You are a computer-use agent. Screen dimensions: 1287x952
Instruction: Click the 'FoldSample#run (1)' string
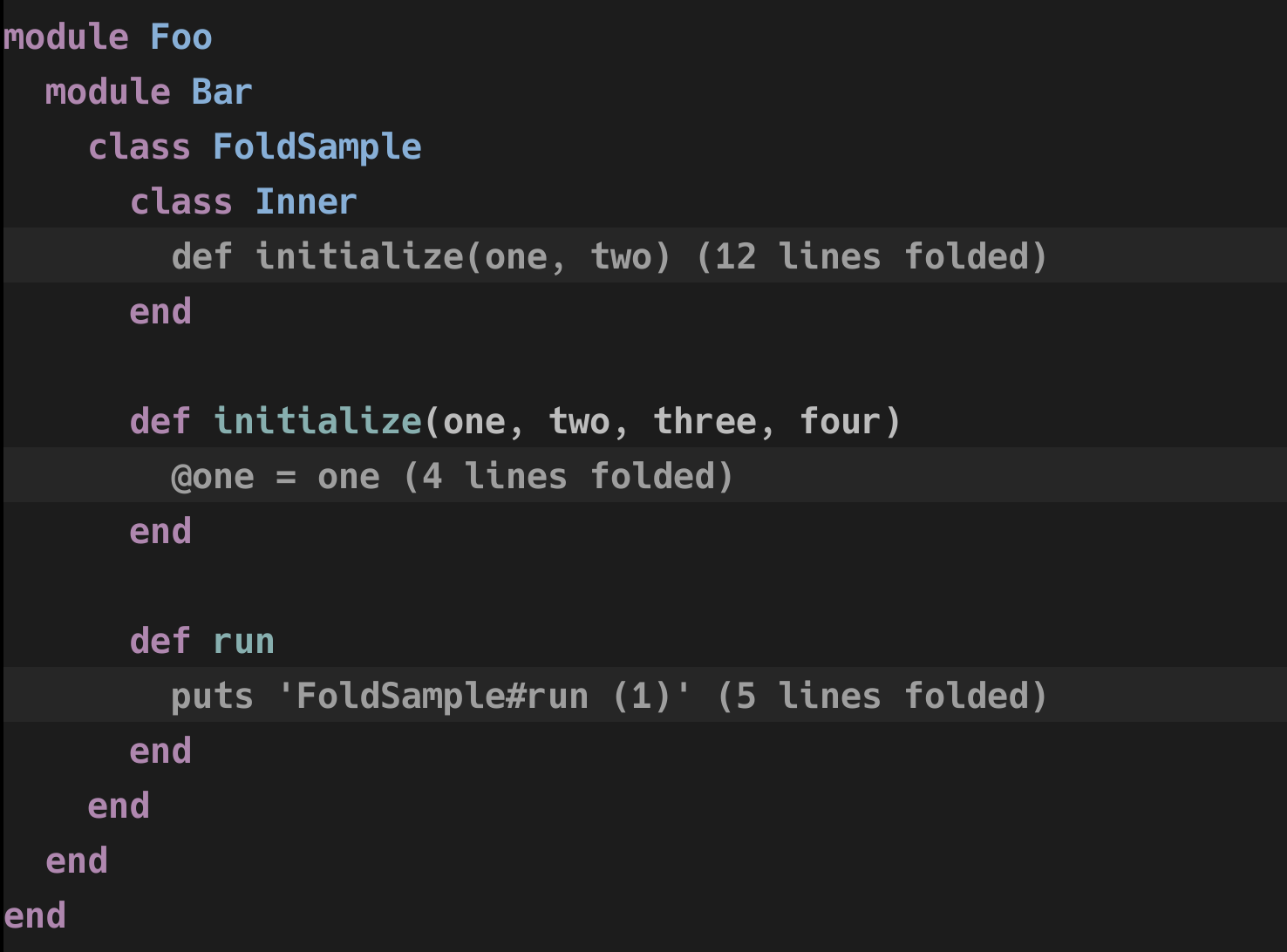coord(484,697)
